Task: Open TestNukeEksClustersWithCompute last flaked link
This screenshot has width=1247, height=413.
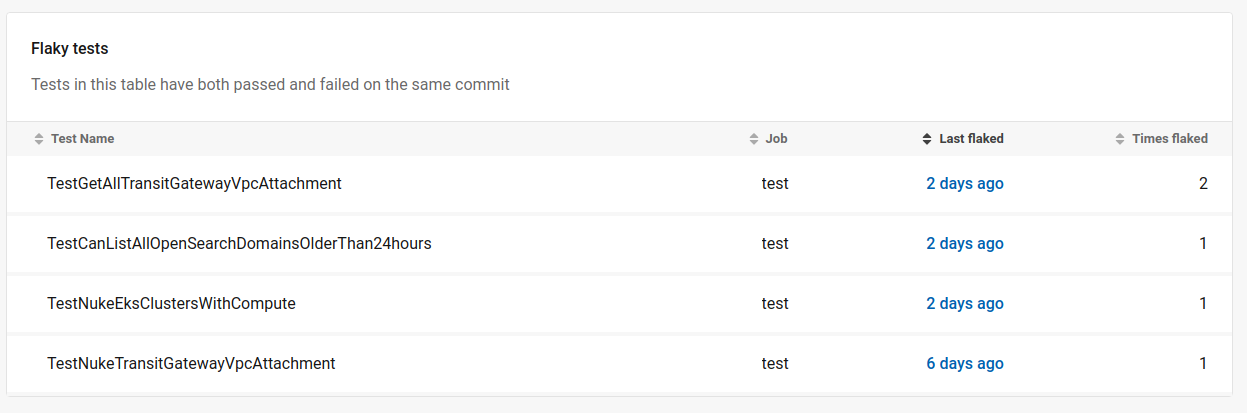Action: 964,304
